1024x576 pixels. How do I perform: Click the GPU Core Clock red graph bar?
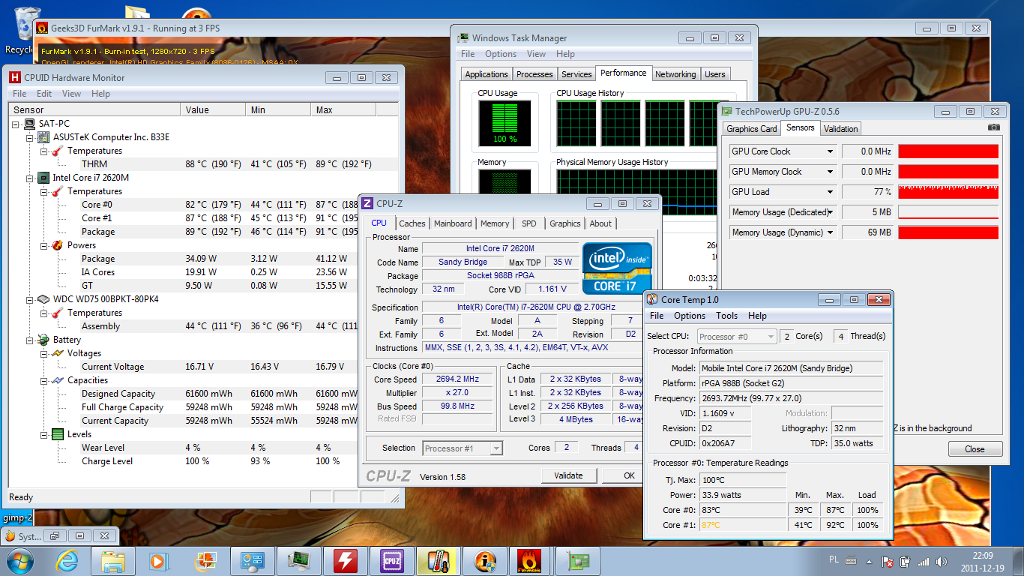coord(948,152)
